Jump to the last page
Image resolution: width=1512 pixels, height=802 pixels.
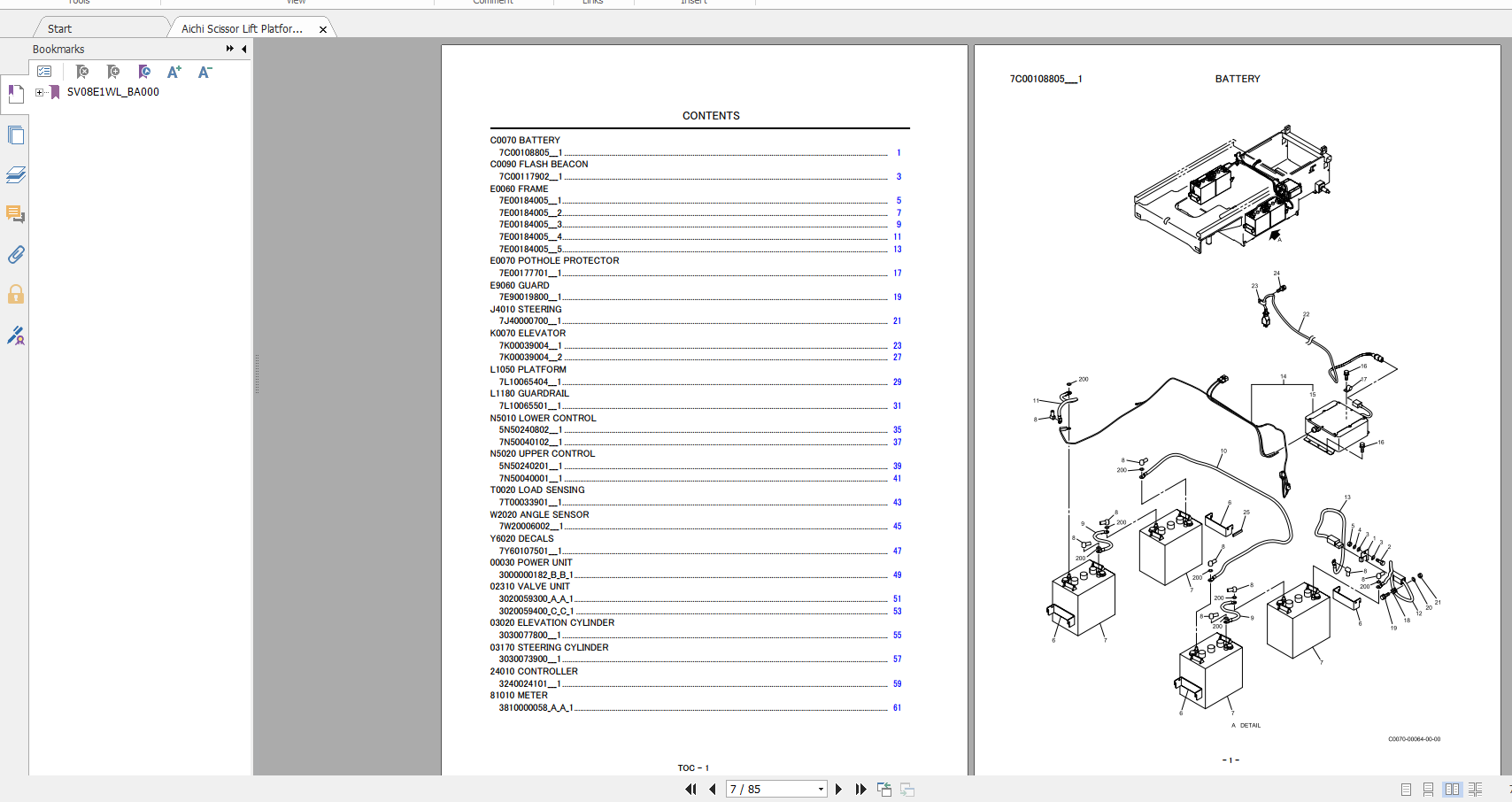[x=860, y=789]
